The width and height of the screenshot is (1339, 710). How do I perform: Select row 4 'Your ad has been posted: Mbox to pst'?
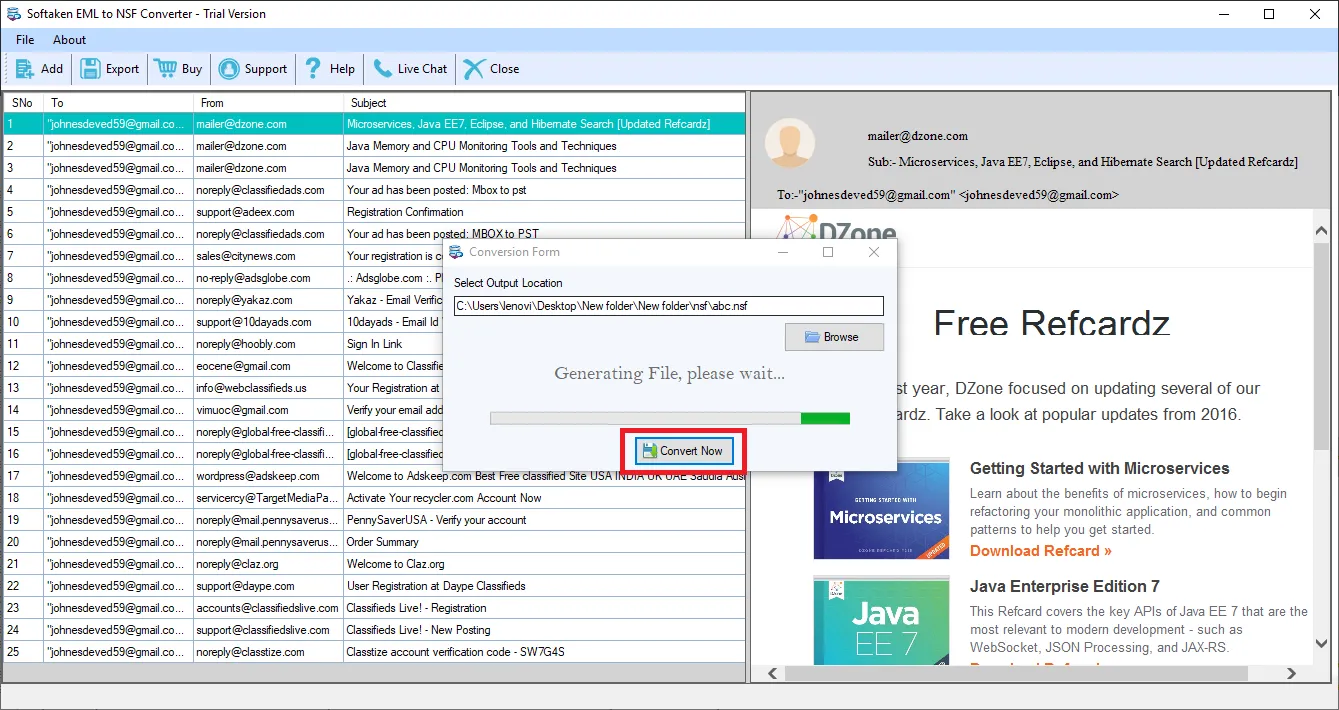click(x=374, y=190)
